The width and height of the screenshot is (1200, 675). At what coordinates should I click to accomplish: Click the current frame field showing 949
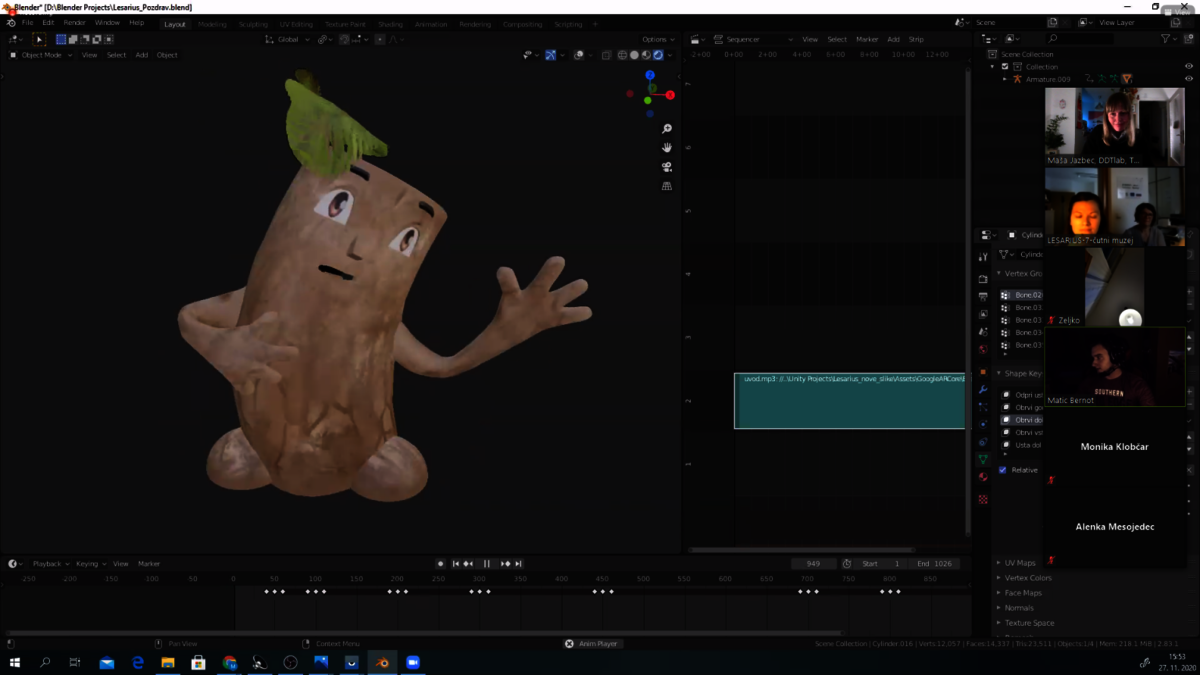coord(813,564)
